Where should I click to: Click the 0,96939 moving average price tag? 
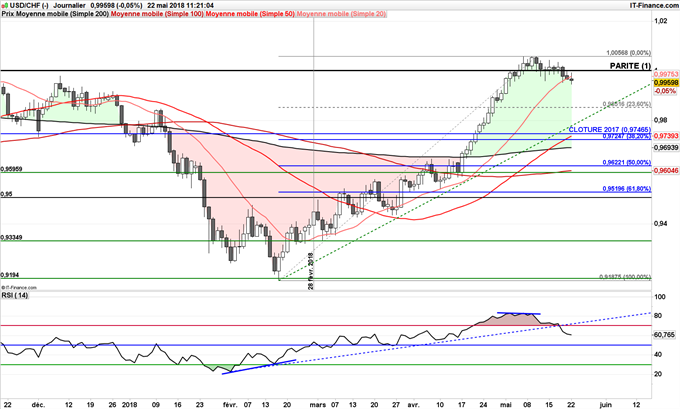(x=666, y=148)
